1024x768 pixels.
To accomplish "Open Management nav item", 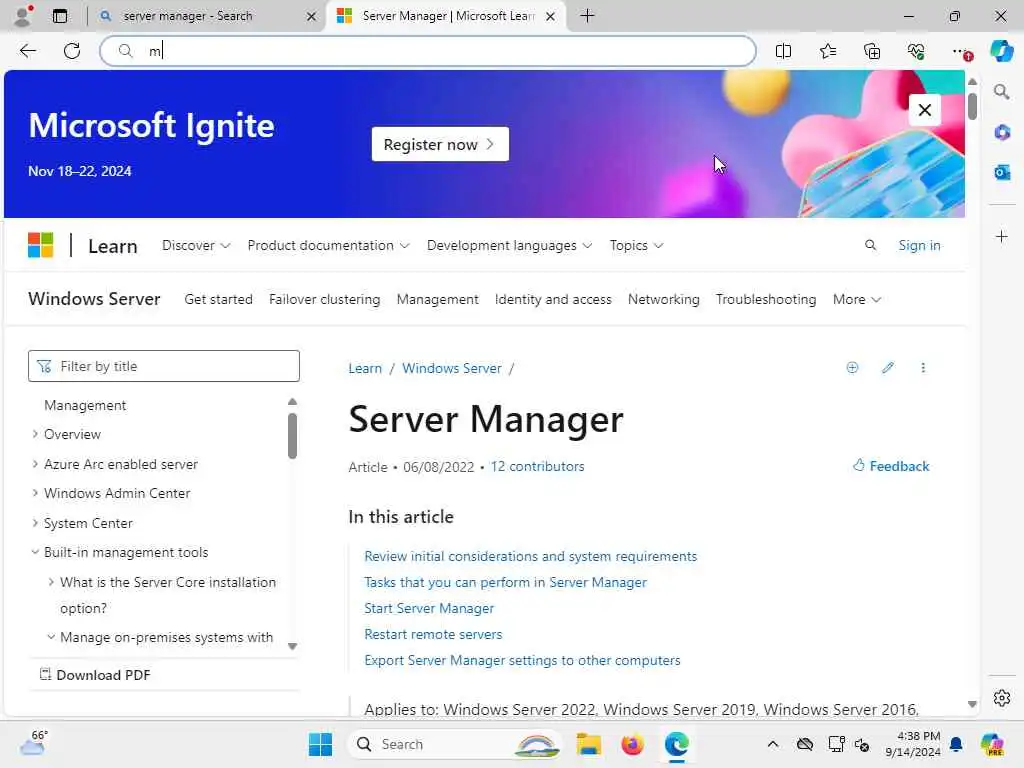I will coord(438,299).
